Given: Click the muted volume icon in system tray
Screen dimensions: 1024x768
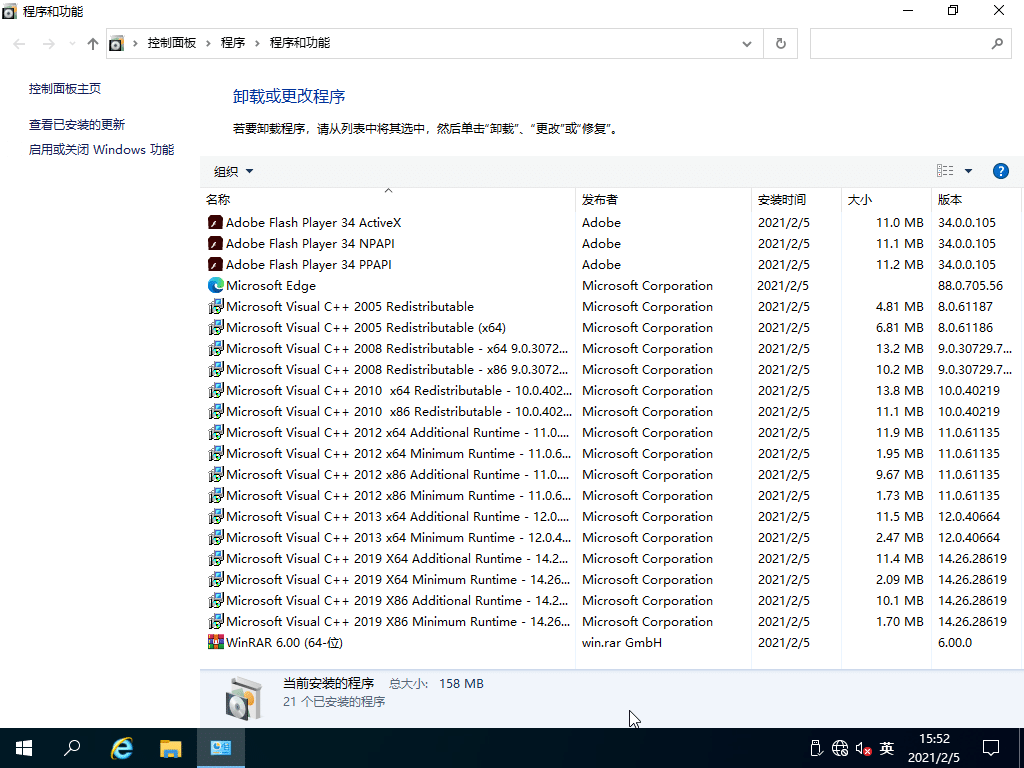Looking at the screenshot, I should tap(864, 747).
